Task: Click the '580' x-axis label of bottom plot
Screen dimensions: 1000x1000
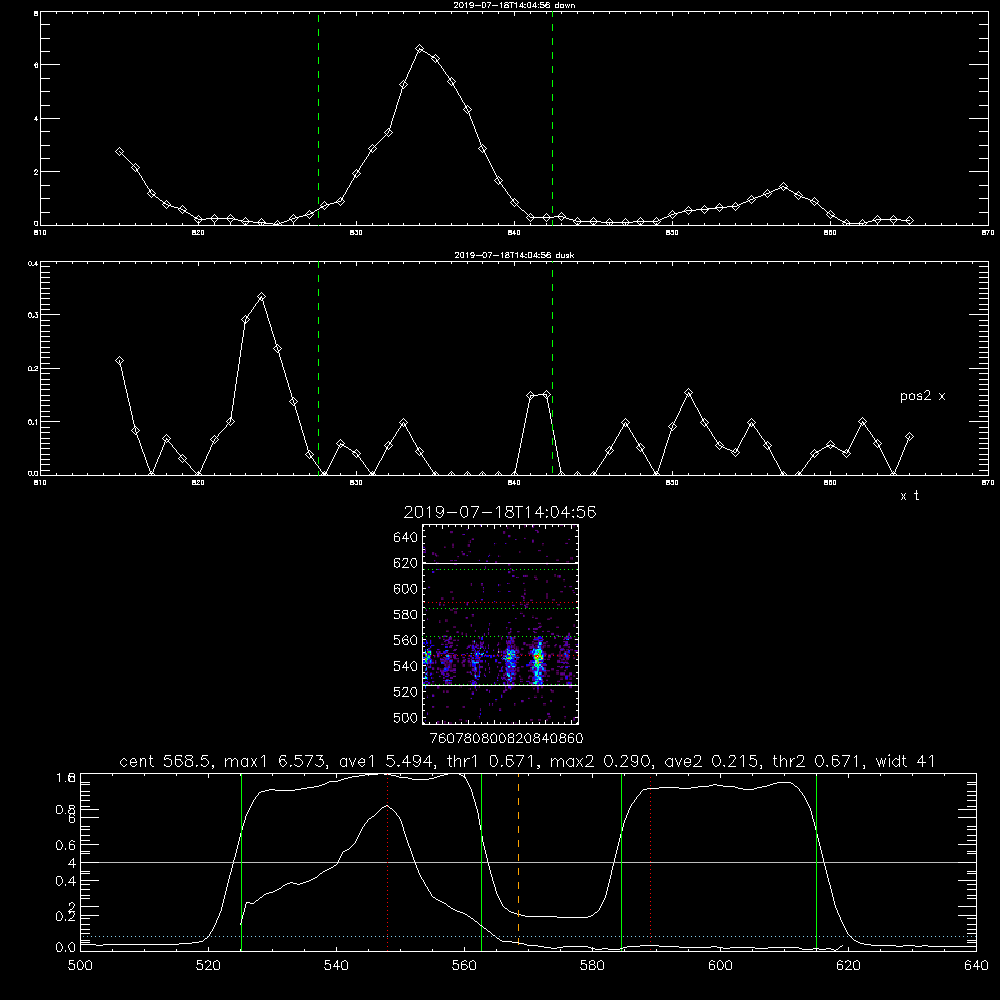Action: 592,966
